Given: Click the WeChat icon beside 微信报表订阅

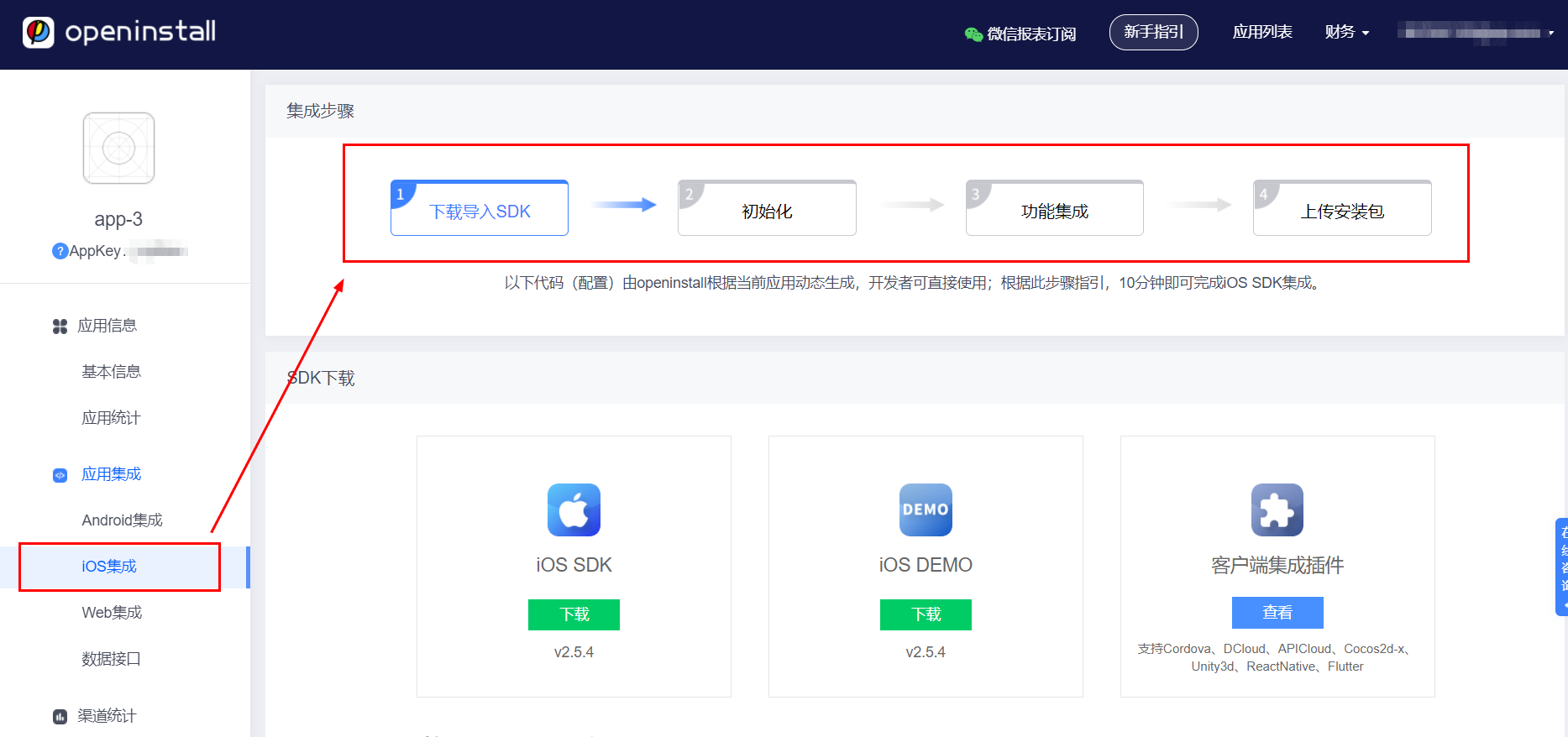Looking at the screenshot, I should click(x=973, y=34).
